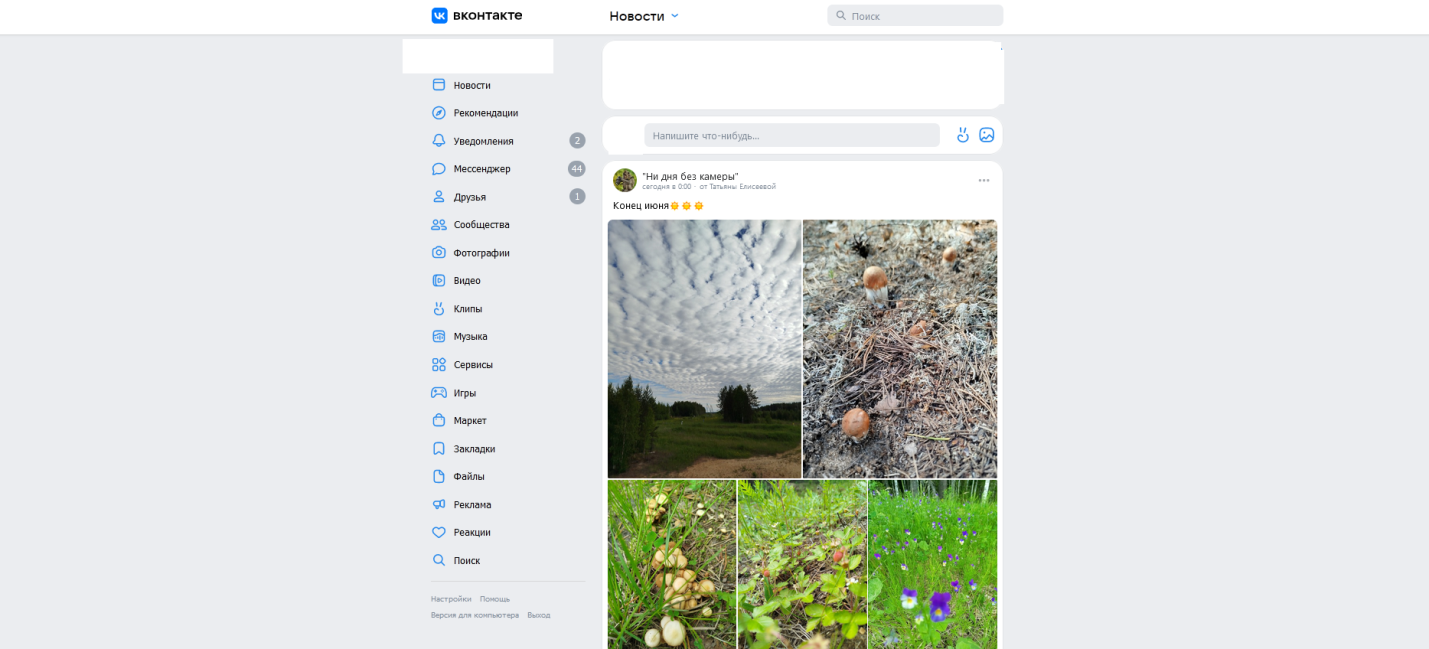The height and width of the screenshot is (649, 1429).
Task: Open the post's three-dot options menu
Action: 983,180
